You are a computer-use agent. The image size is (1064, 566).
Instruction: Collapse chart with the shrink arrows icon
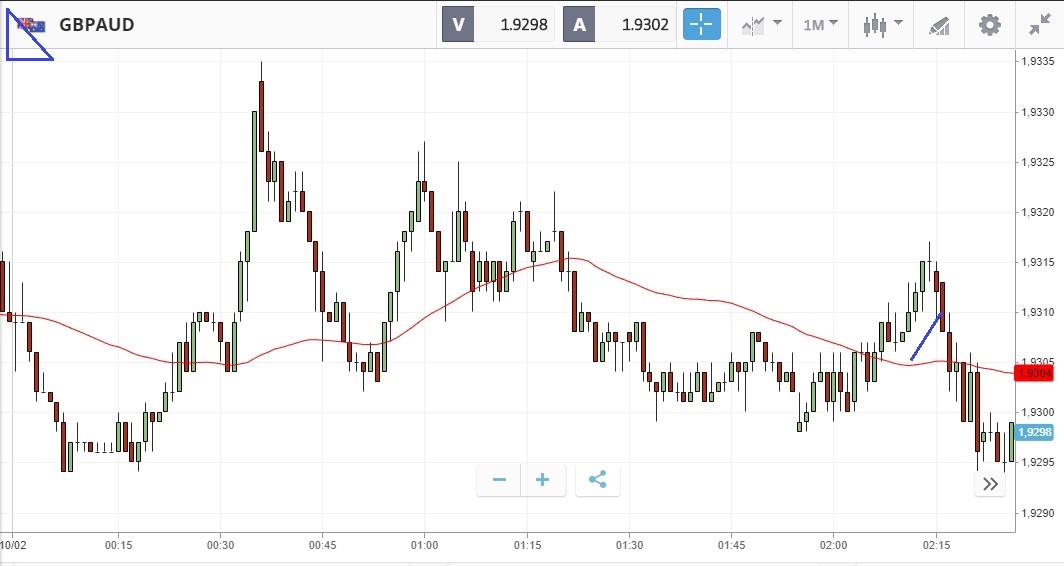point(1039,24)
